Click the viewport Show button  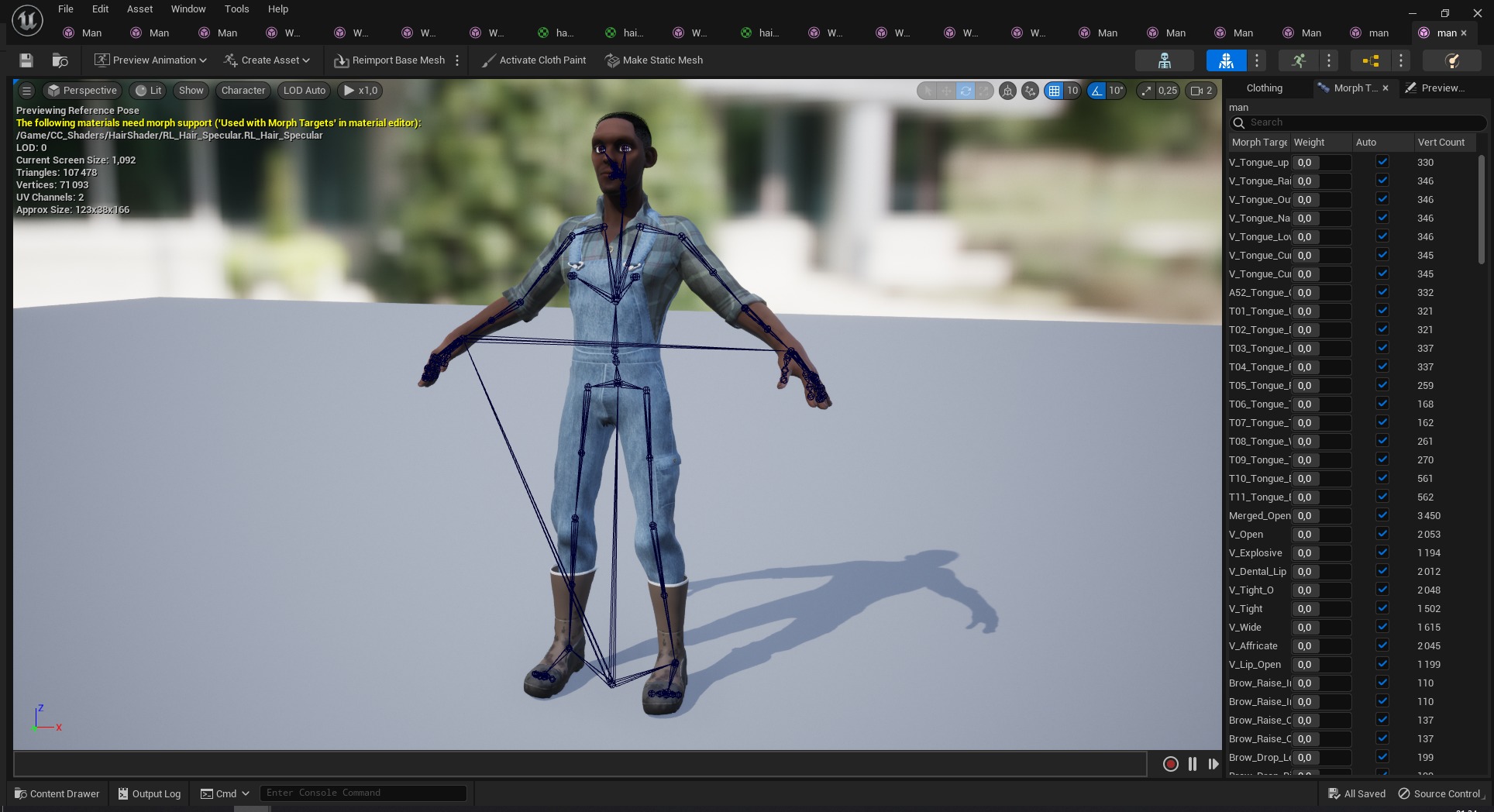[191, 91]
